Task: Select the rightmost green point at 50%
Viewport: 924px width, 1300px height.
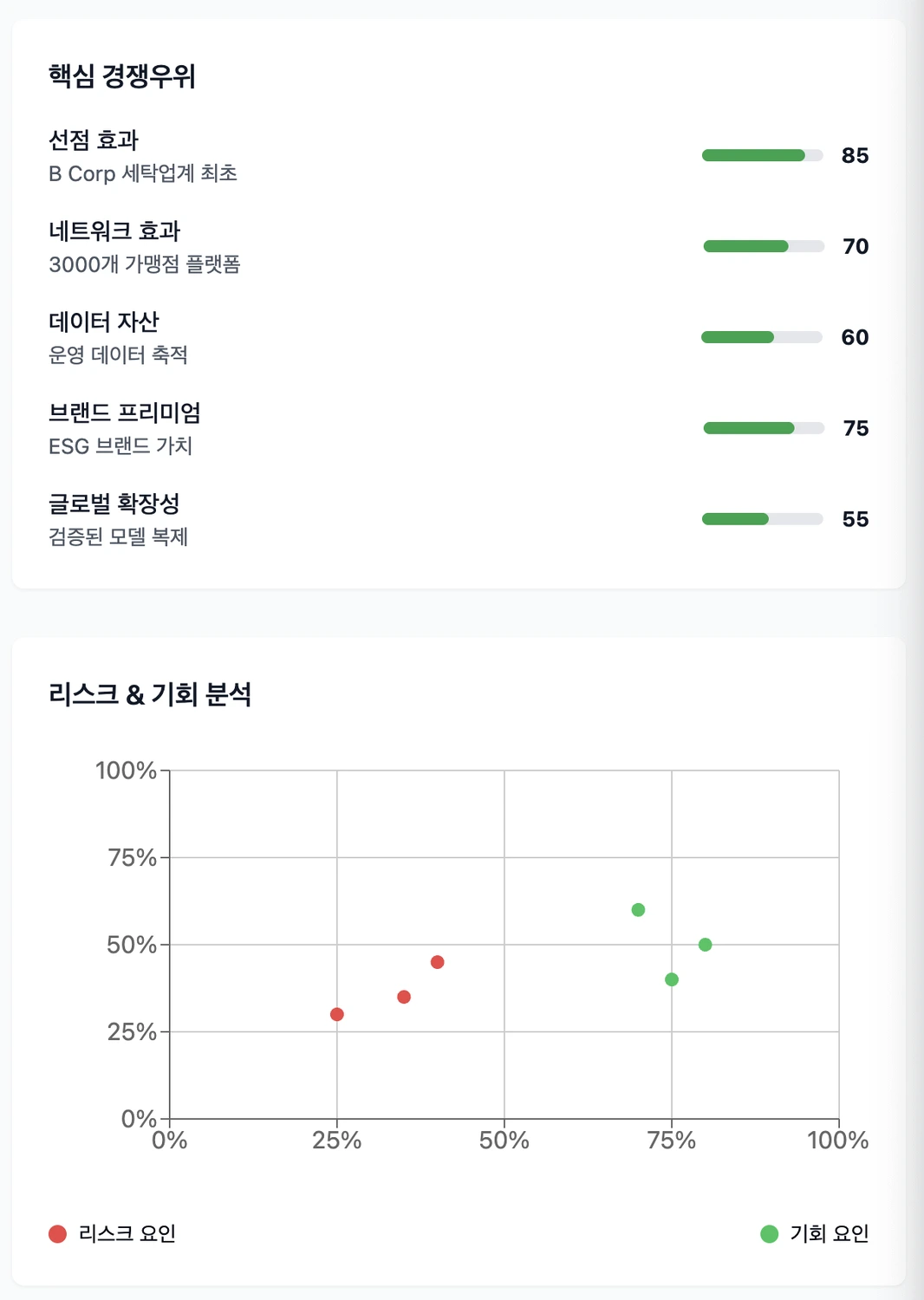Action: [706, 945]
